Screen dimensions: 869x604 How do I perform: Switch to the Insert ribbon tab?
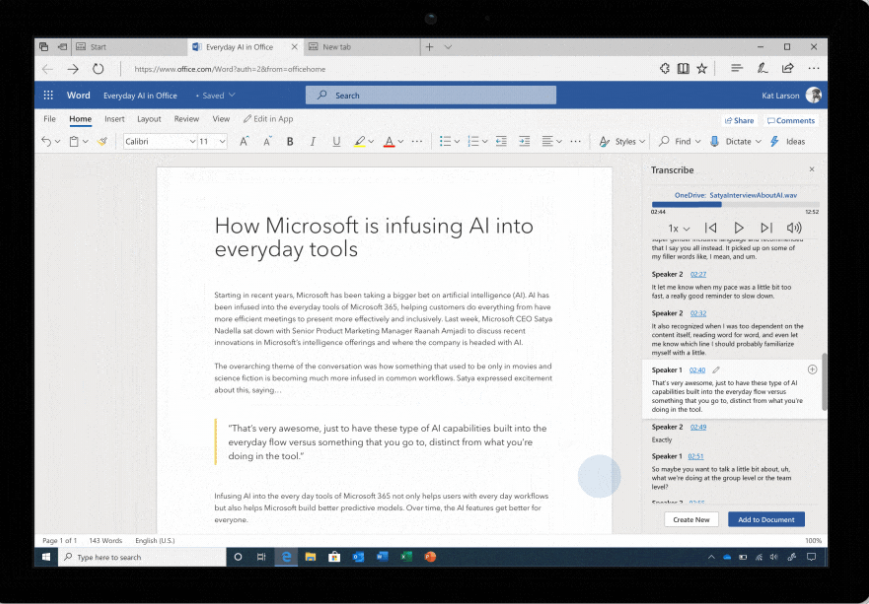[x=114, y=119]
